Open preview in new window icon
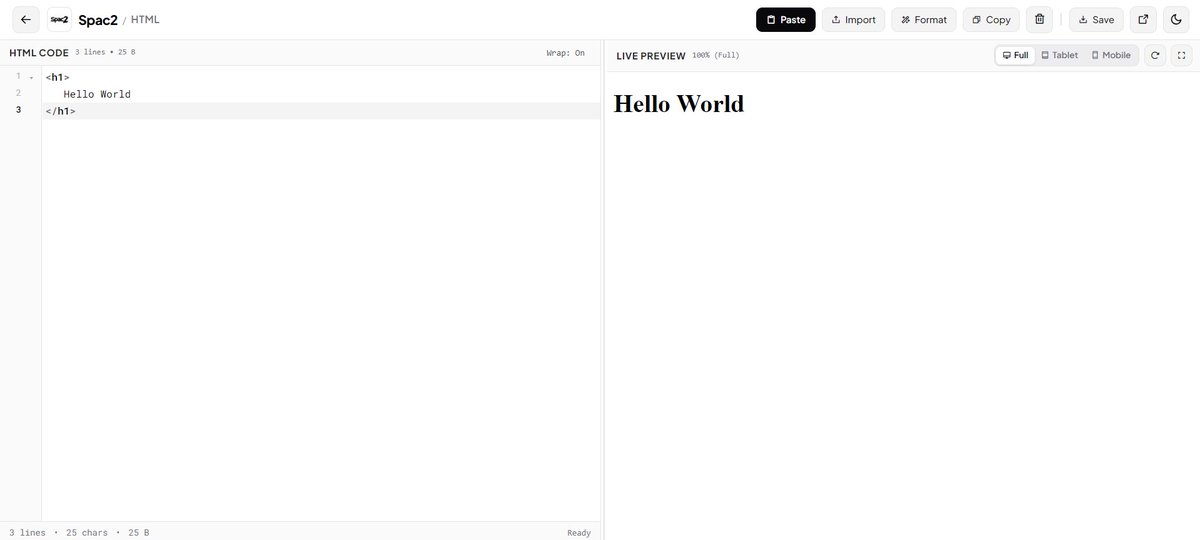 [1143, 19]
